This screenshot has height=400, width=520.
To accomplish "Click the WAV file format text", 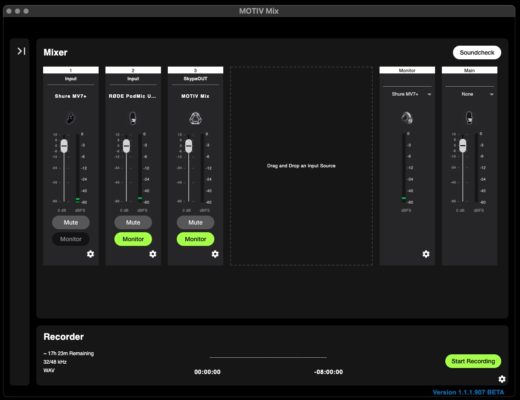I will pyautogui.click(x=49, y=370).
